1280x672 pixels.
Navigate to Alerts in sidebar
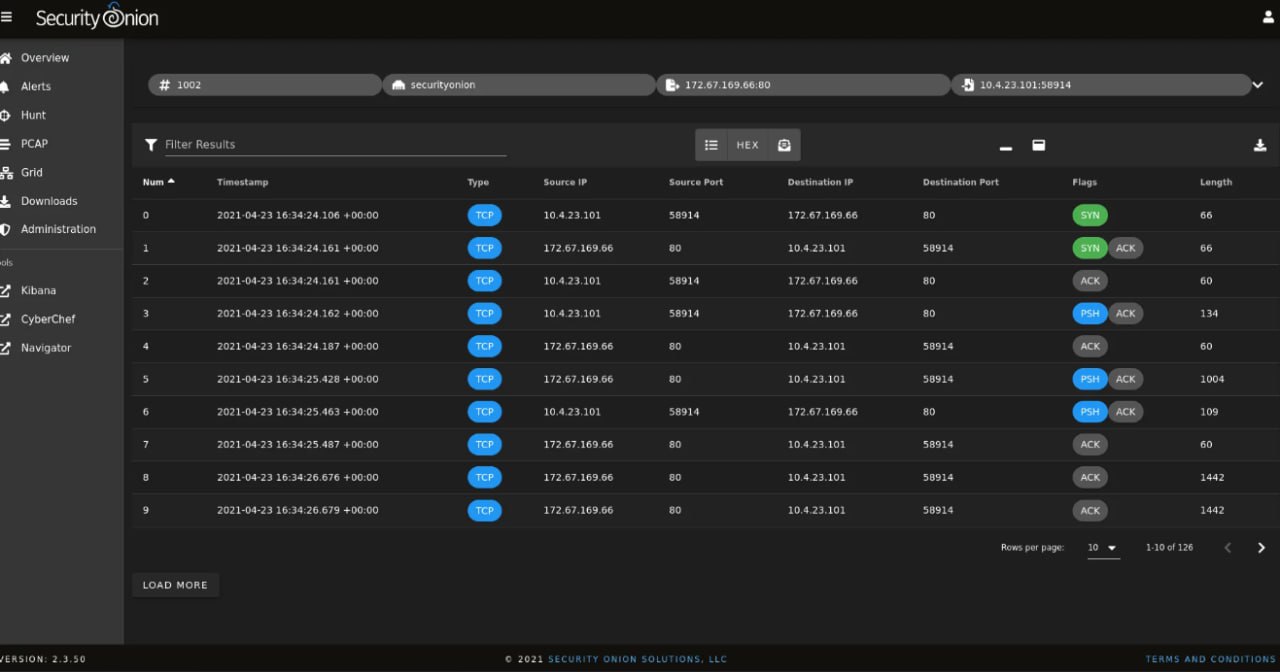click(x=35, y=87)
